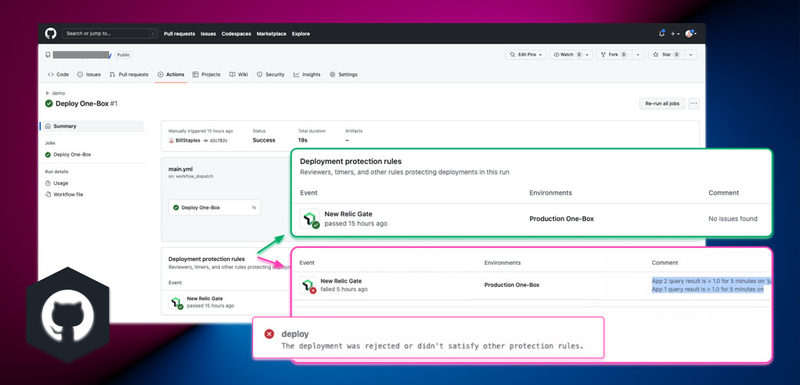This screenshot has height=385, width=800.
Task: Focus the Search or jump to field
Action: (x=110, y=34)
